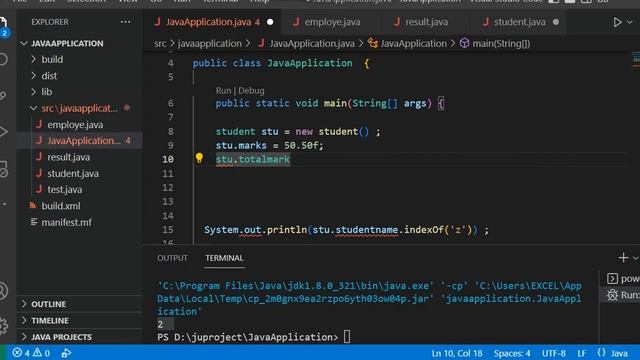Select the Run terminal entry
Viewport: 640px width, 360px height.
[622, 295]
